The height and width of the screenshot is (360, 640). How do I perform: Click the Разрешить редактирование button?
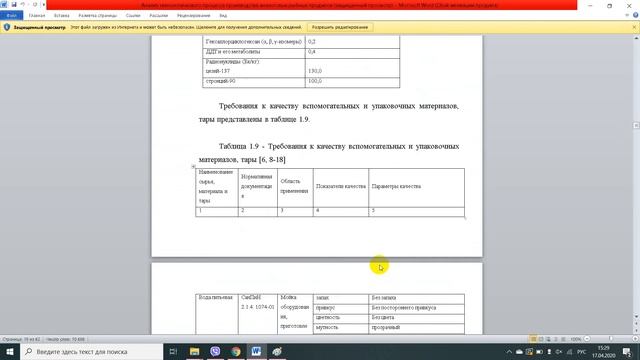(340, 27)
